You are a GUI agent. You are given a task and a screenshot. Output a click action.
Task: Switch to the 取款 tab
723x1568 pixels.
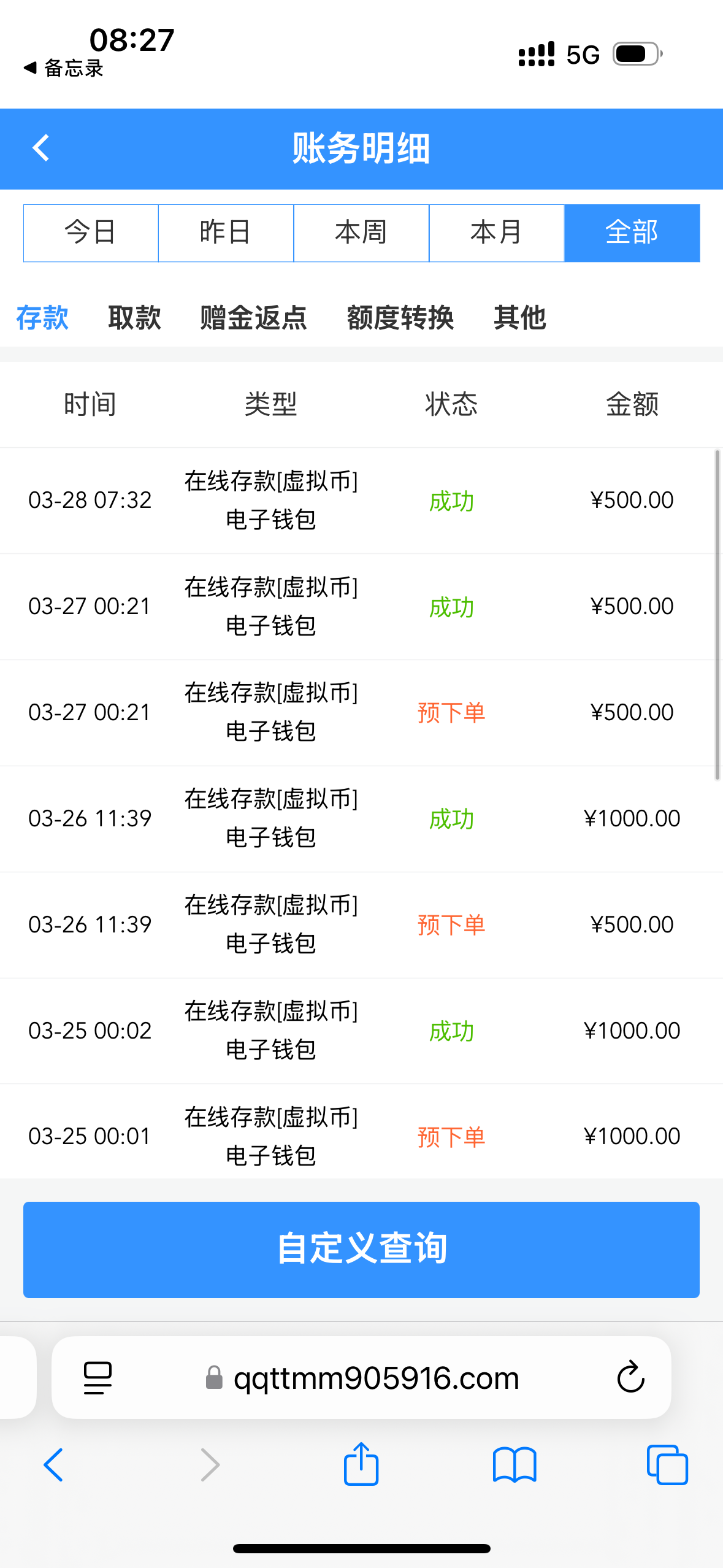[x=134, y=318]
